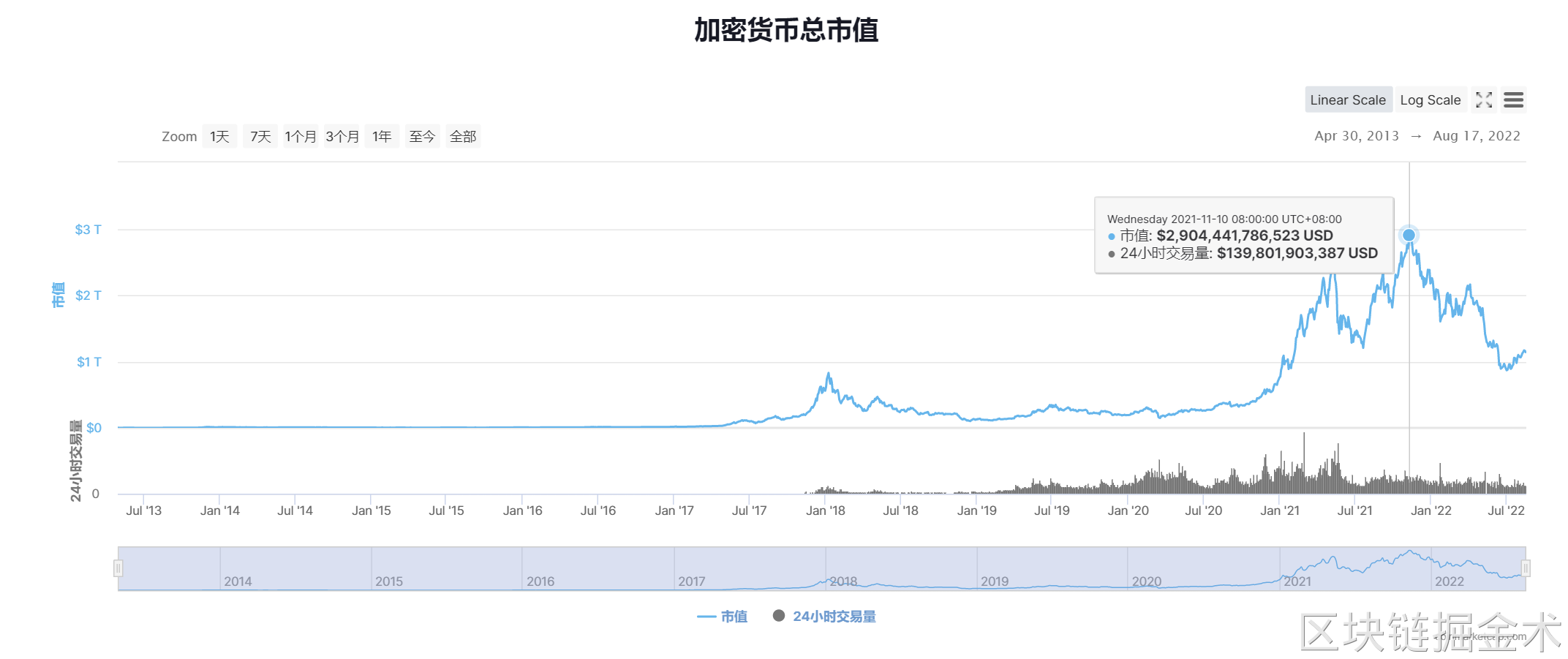
Task: Select the Jul '19 x-axis label
Action: pos(1052,511)
